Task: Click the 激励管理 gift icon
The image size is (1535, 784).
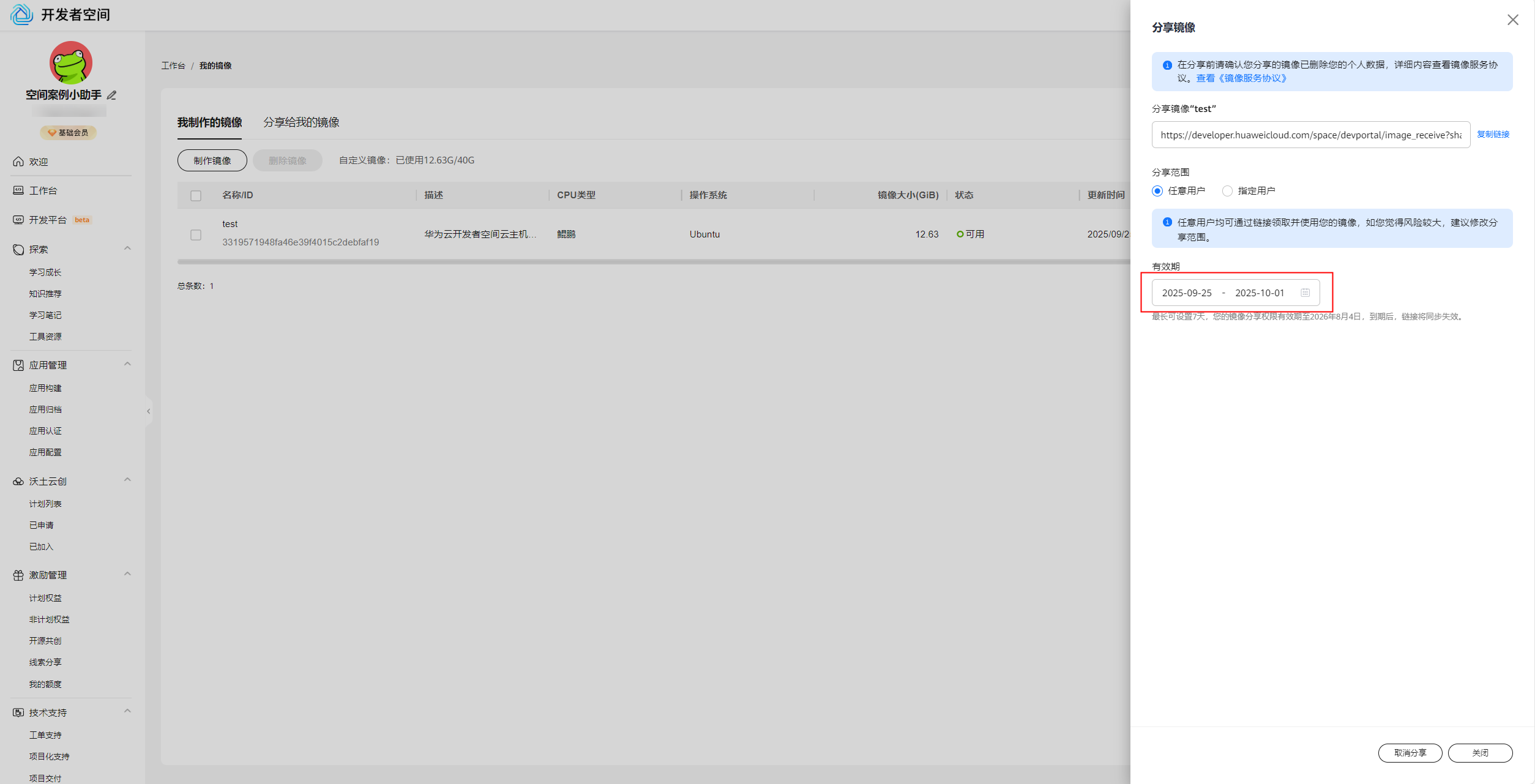Action: 18,575
